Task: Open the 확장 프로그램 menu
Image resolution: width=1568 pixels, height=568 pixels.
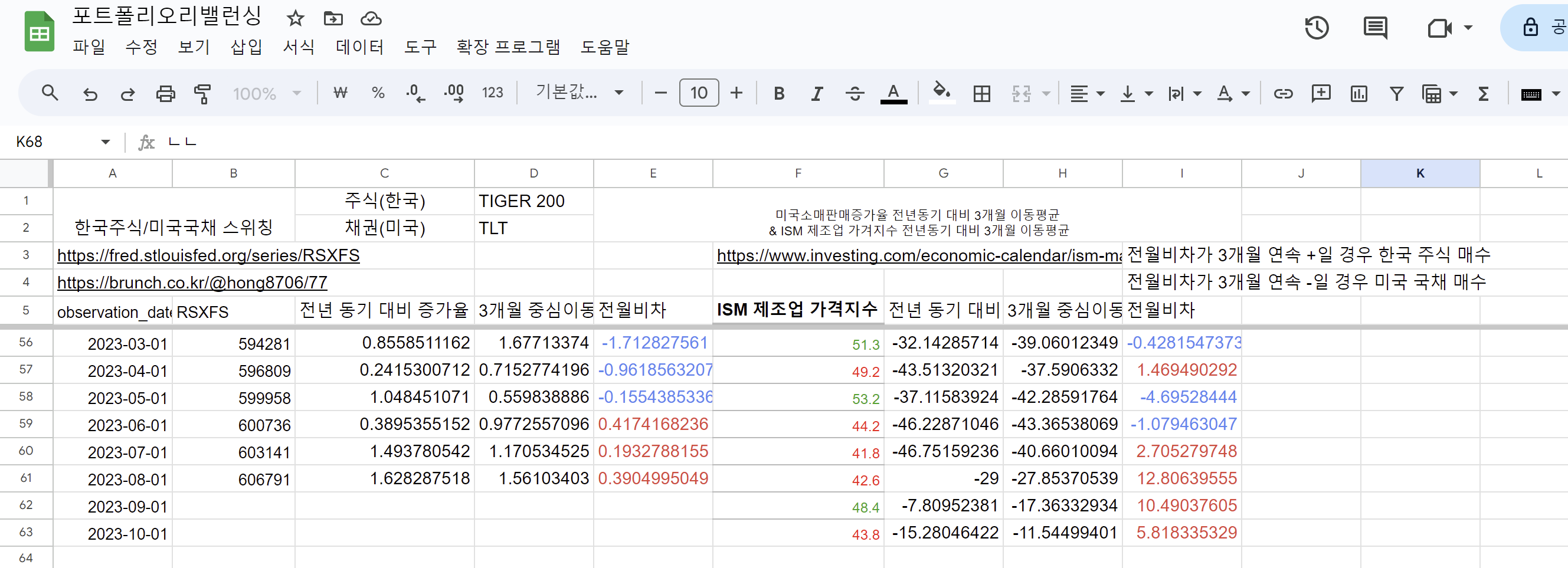Action: click(x=508, y=47)
